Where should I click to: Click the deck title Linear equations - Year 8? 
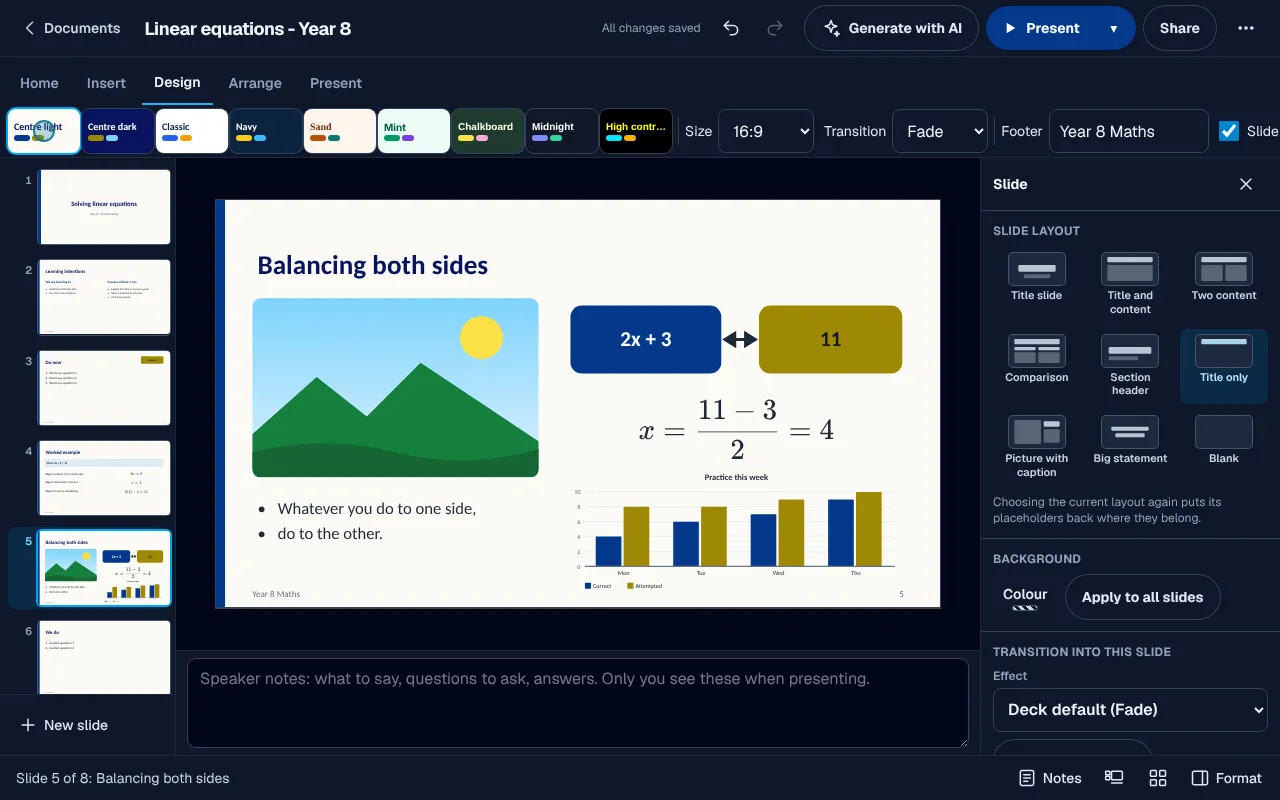pyautogui.click(x=248, y=28)
